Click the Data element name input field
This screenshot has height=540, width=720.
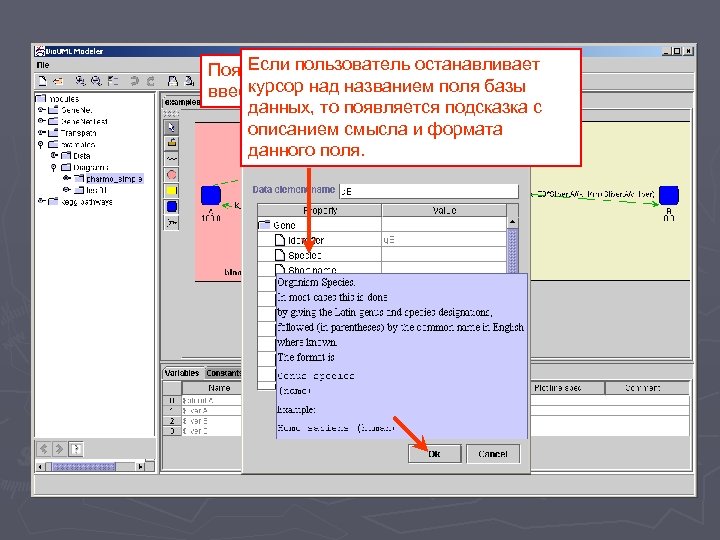point(428,191)
